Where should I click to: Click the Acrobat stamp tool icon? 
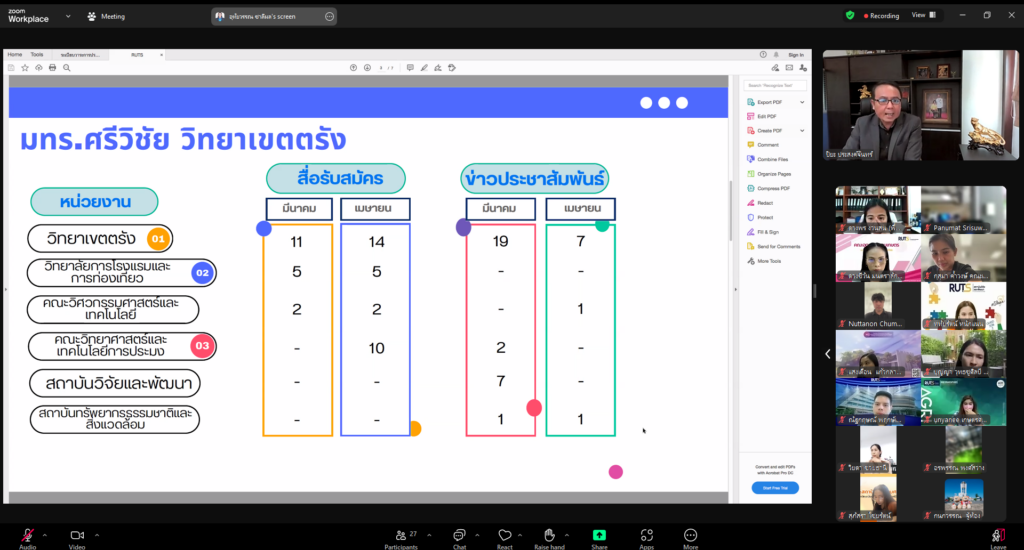pyautogui.click(x=452, y=68)
